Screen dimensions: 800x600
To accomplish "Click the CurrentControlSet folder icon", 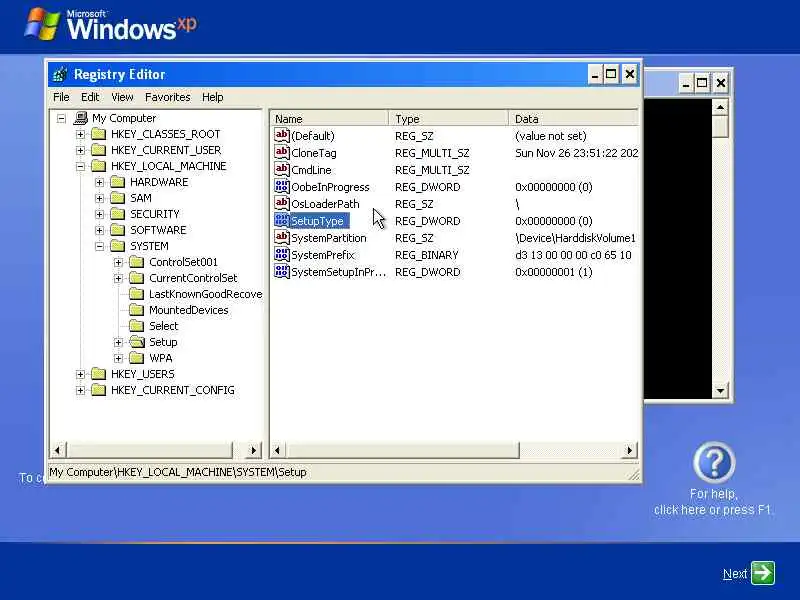I will pyautogui.click(x=137, y=278).
